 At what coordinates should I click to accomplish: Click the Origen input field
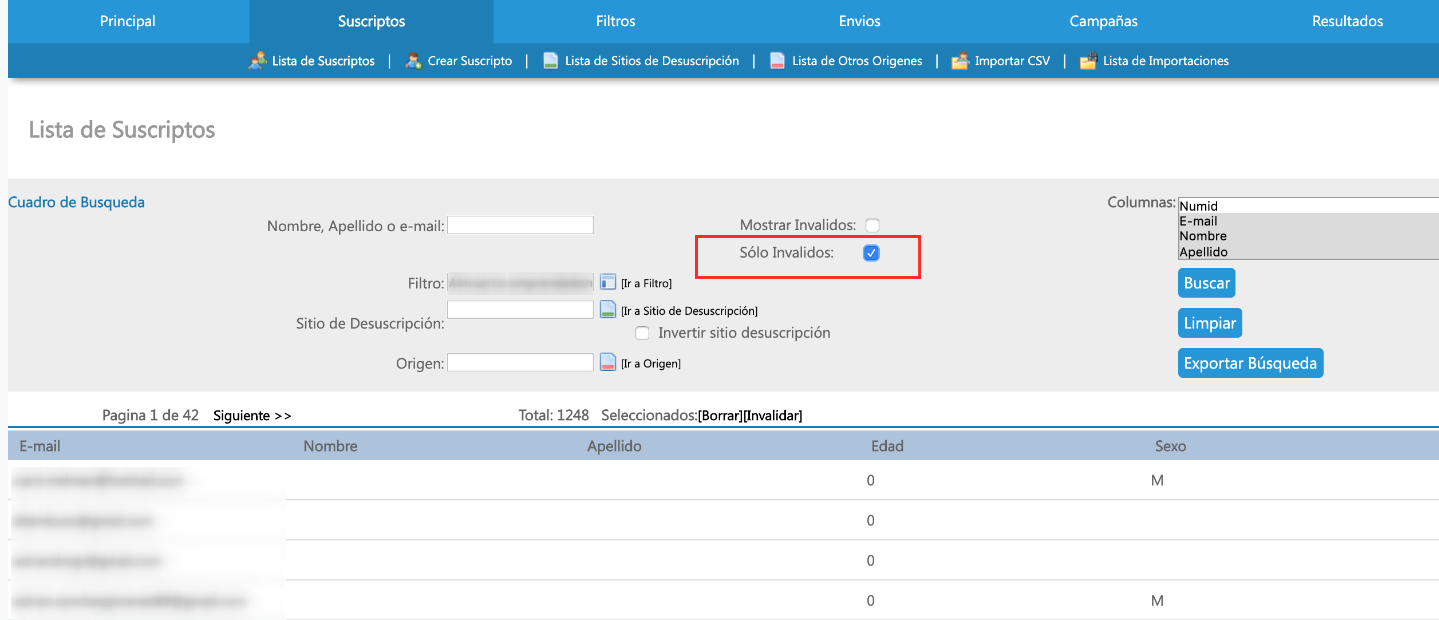coord(520,363)
